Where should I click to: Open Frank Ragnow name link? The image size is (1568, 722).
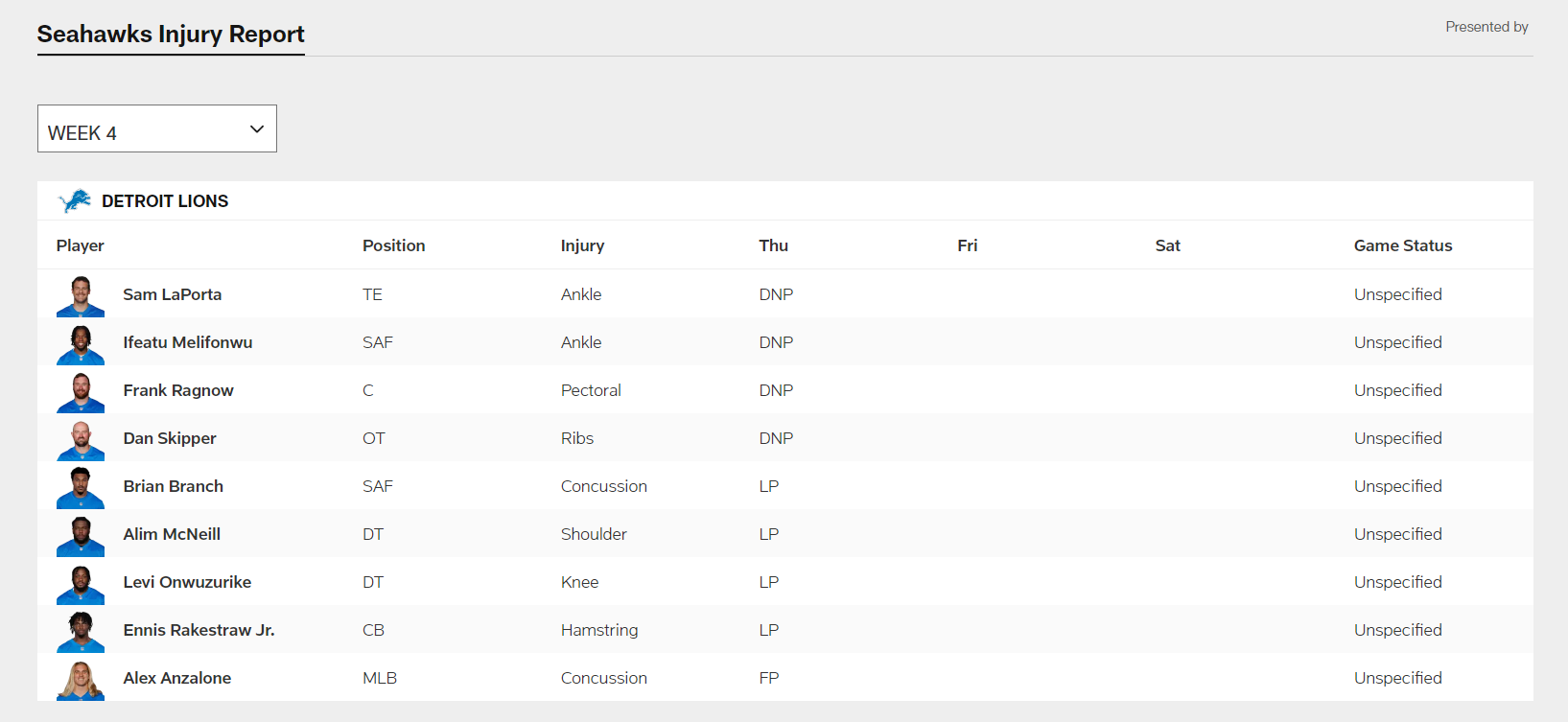tap(178, 390)
